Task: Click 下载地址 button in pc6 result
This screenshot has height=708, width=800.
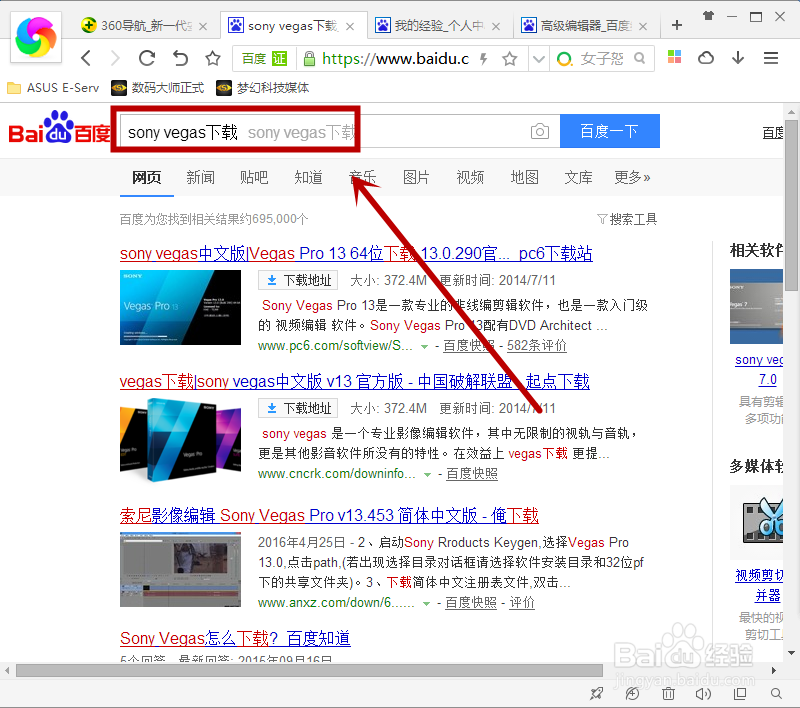Action: [298, 280]
